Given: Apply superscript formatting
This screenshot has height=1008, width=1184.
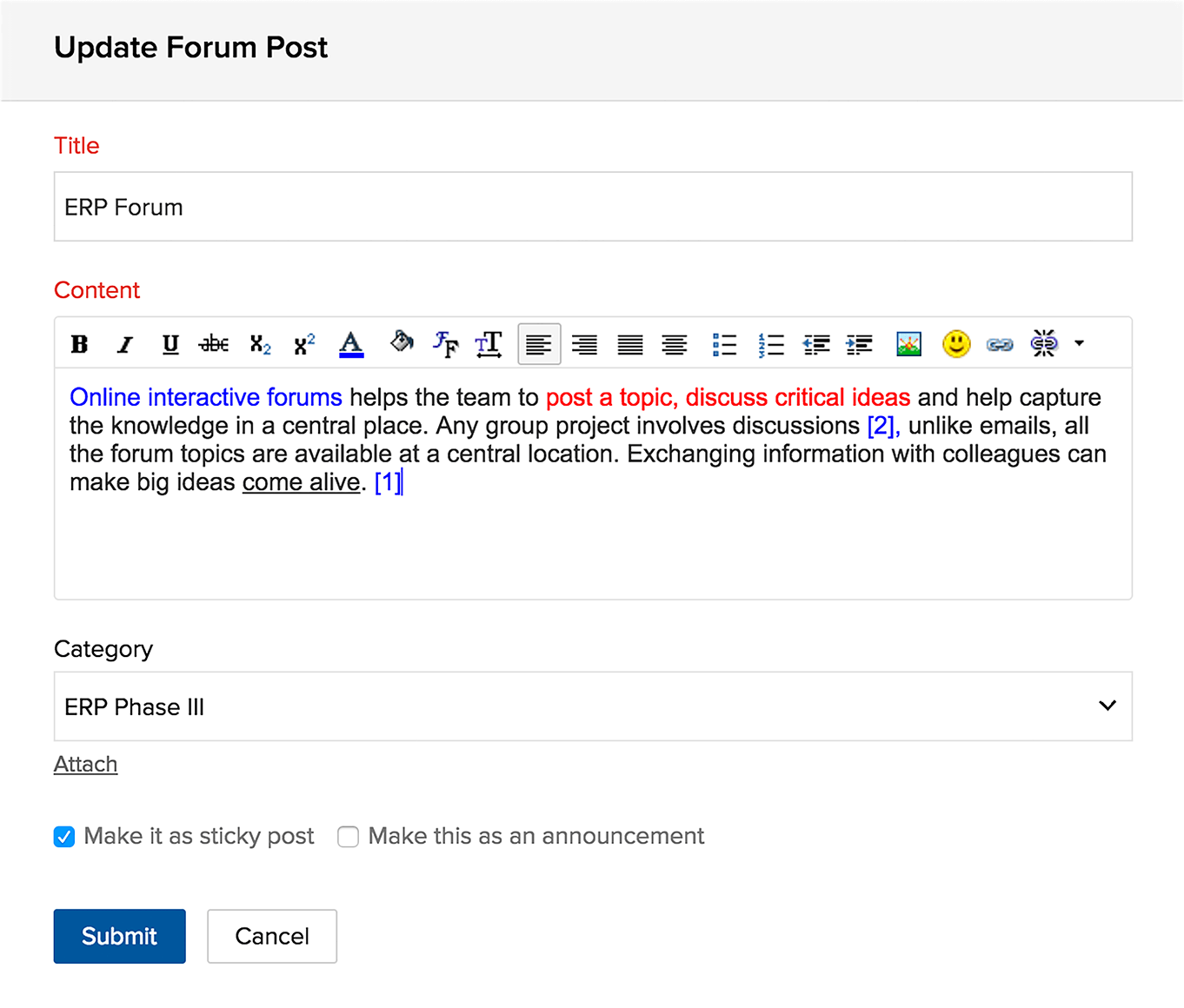Looking at the screenshot, I should click(304, 344).
